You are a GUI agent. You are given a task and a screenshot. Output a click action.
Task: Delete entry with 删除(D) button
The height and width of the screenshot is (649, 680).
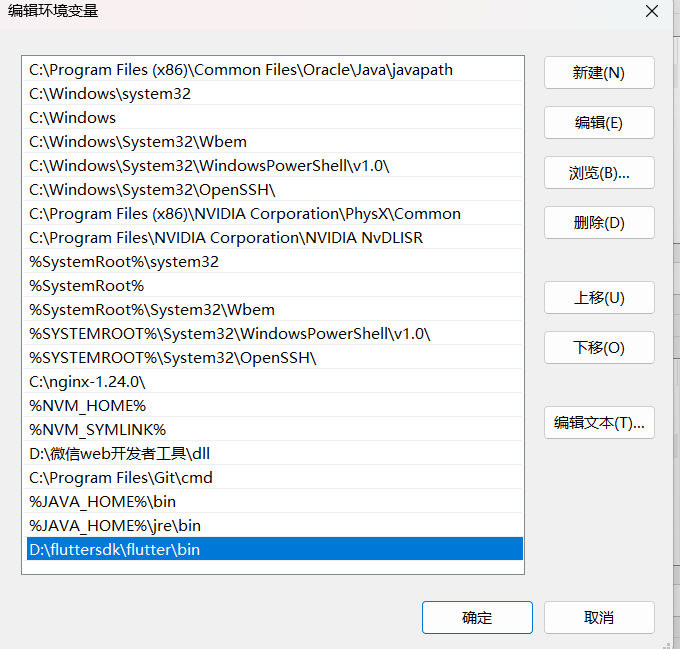599,222
